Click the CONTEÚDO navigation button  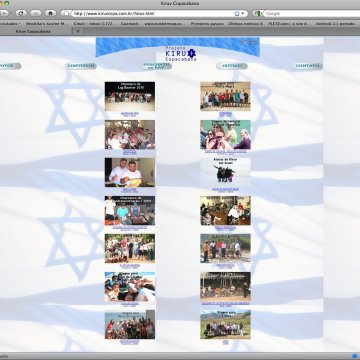[x=81, y=66]
